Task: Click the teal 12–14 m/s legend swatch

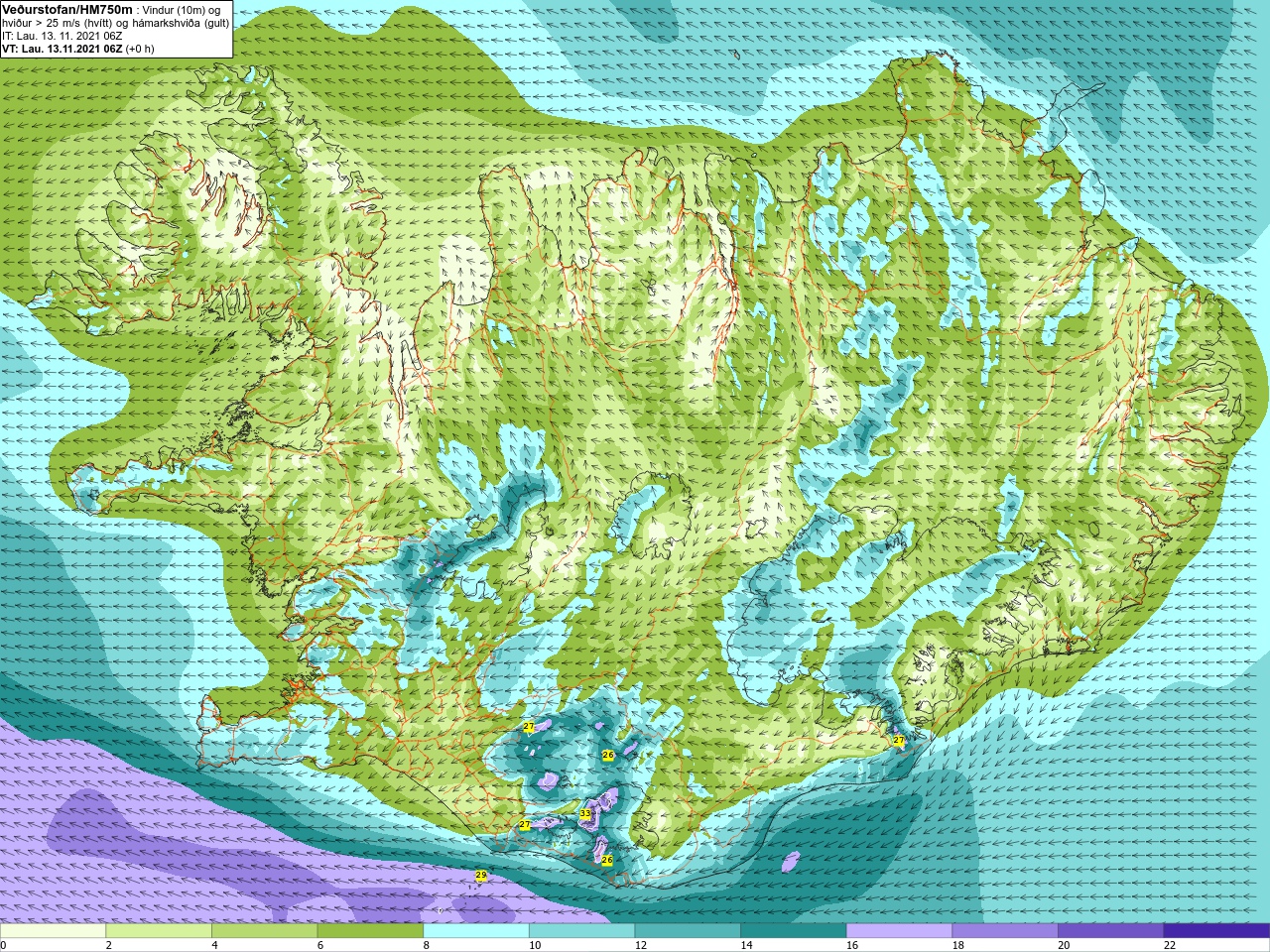Action: [x=688, y=931]
